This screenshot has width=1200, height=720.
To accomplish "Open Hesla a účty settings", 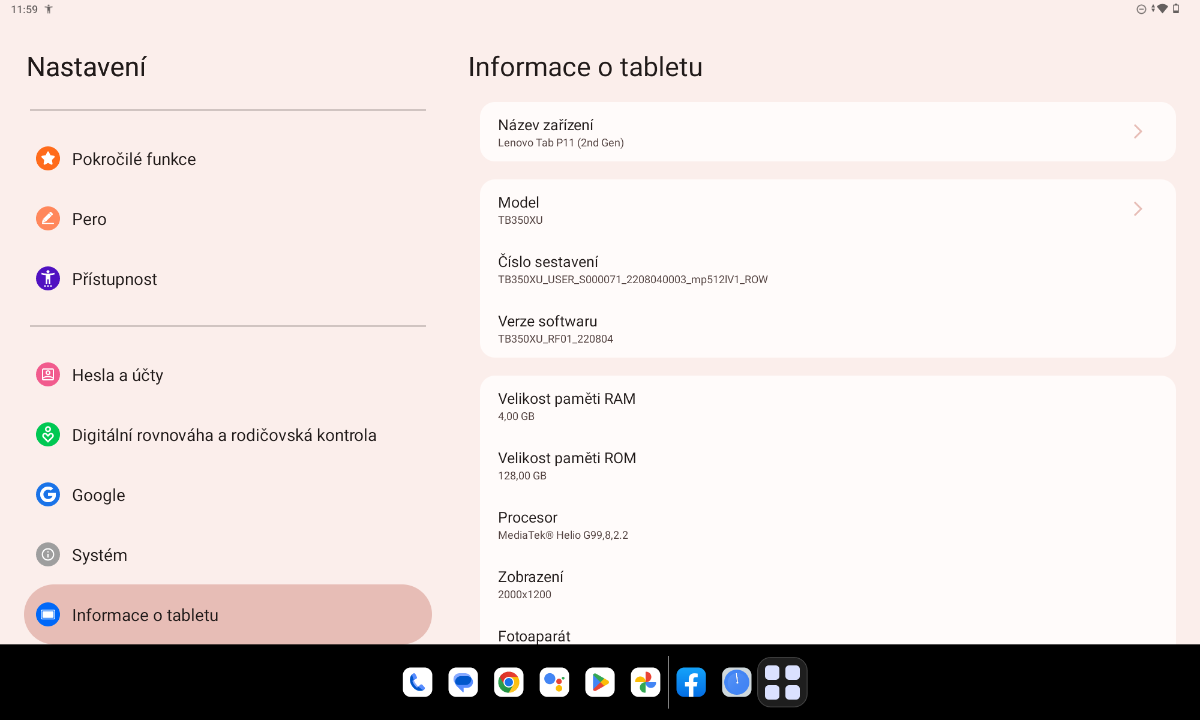I will coord(117,375).
